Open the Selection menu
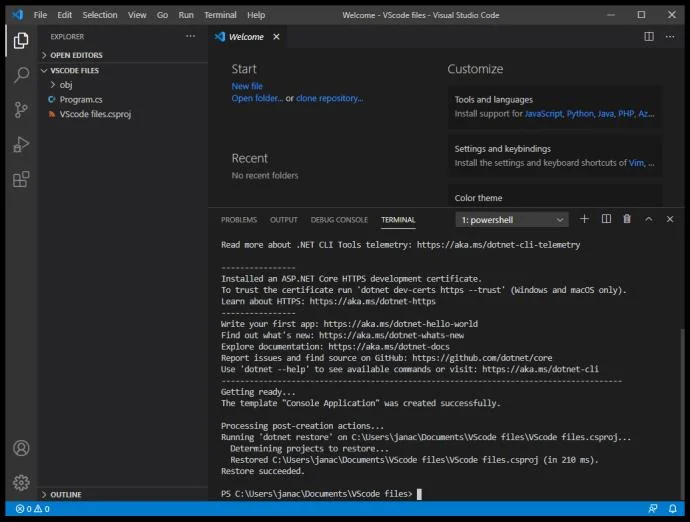690x522 pixels. point(100,15)
